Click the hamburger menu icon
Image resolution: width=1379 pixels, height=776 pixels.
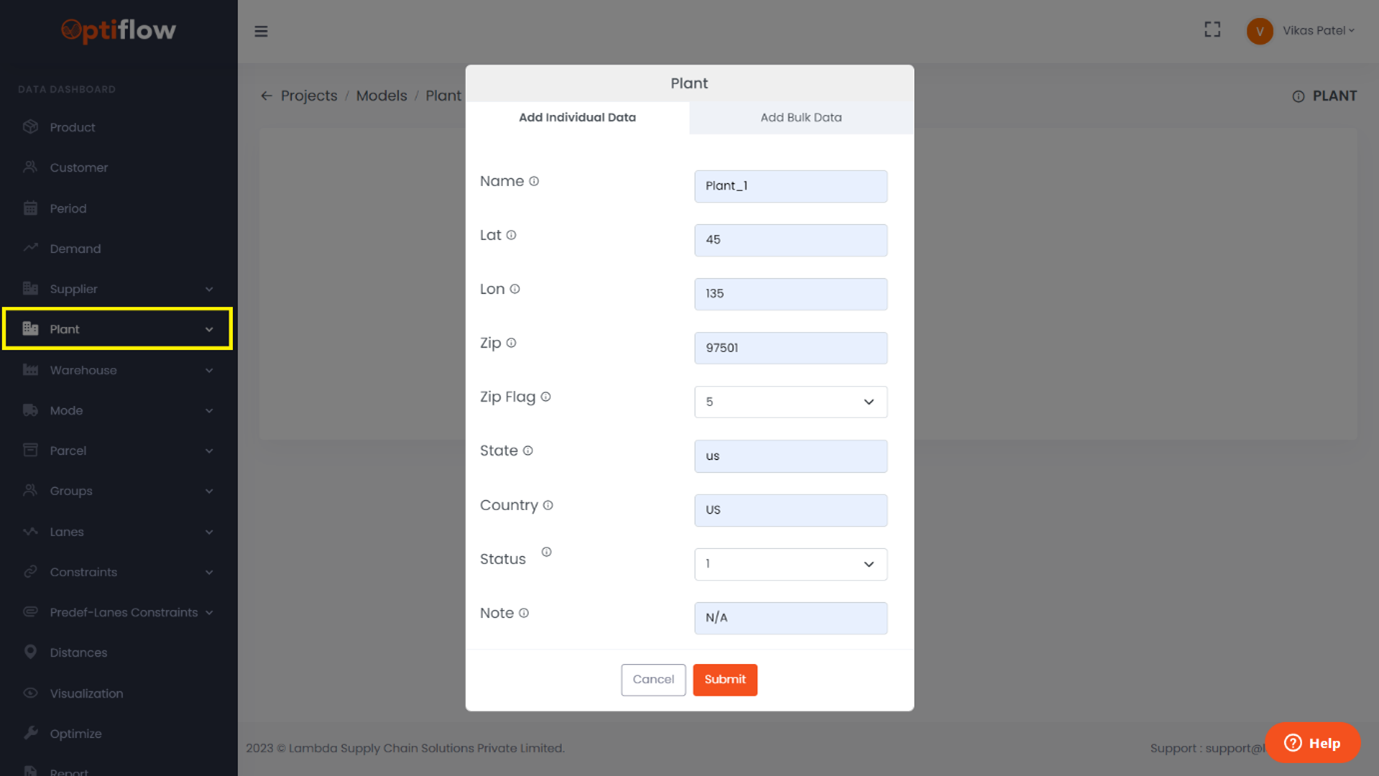261,31
